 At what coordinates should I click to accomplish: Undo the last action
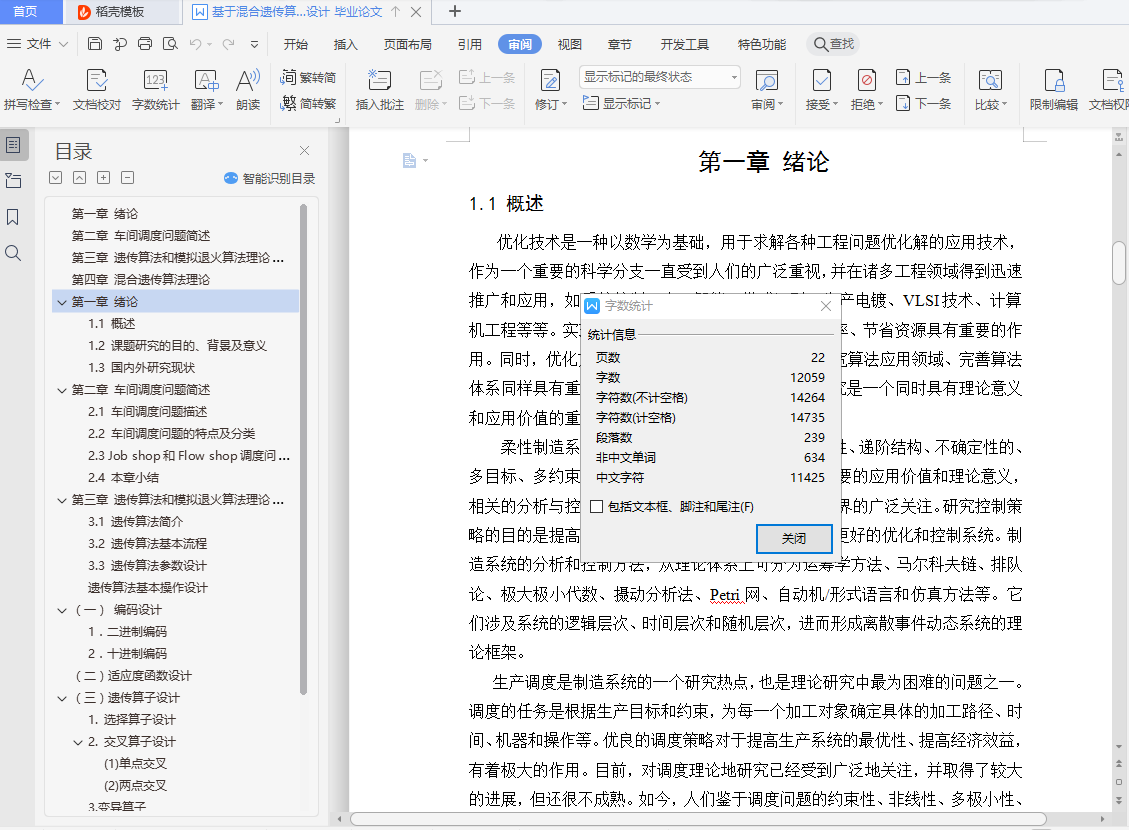click(195, 44)
